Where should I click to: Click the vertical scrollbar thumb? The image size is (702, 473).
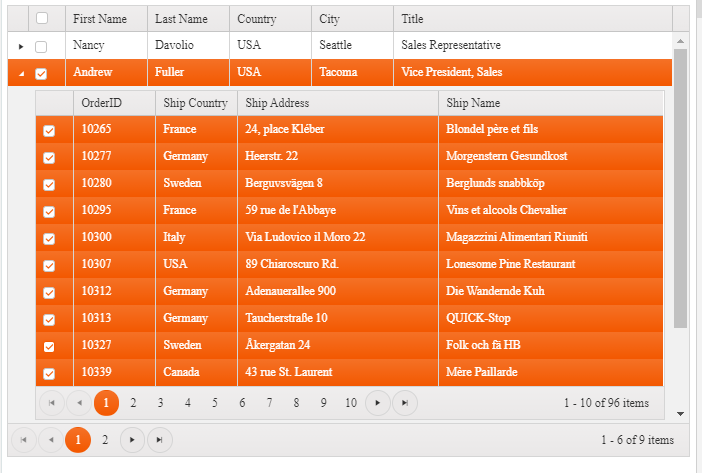[x=680, y=190]
